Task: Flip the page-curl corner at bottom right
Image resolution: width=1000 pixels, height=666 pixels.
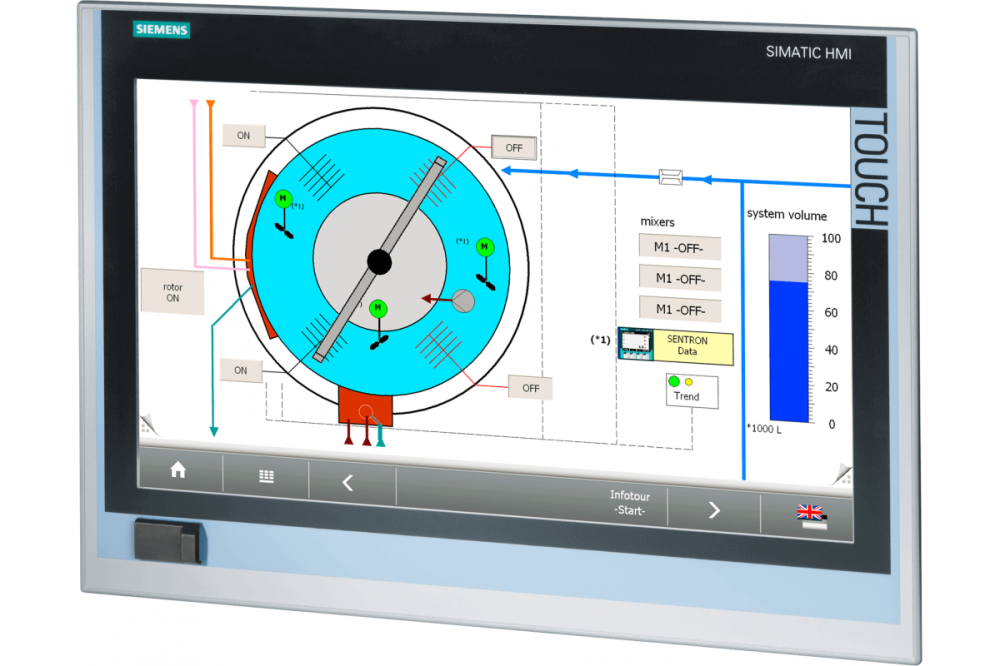Action: click(842, 472)
